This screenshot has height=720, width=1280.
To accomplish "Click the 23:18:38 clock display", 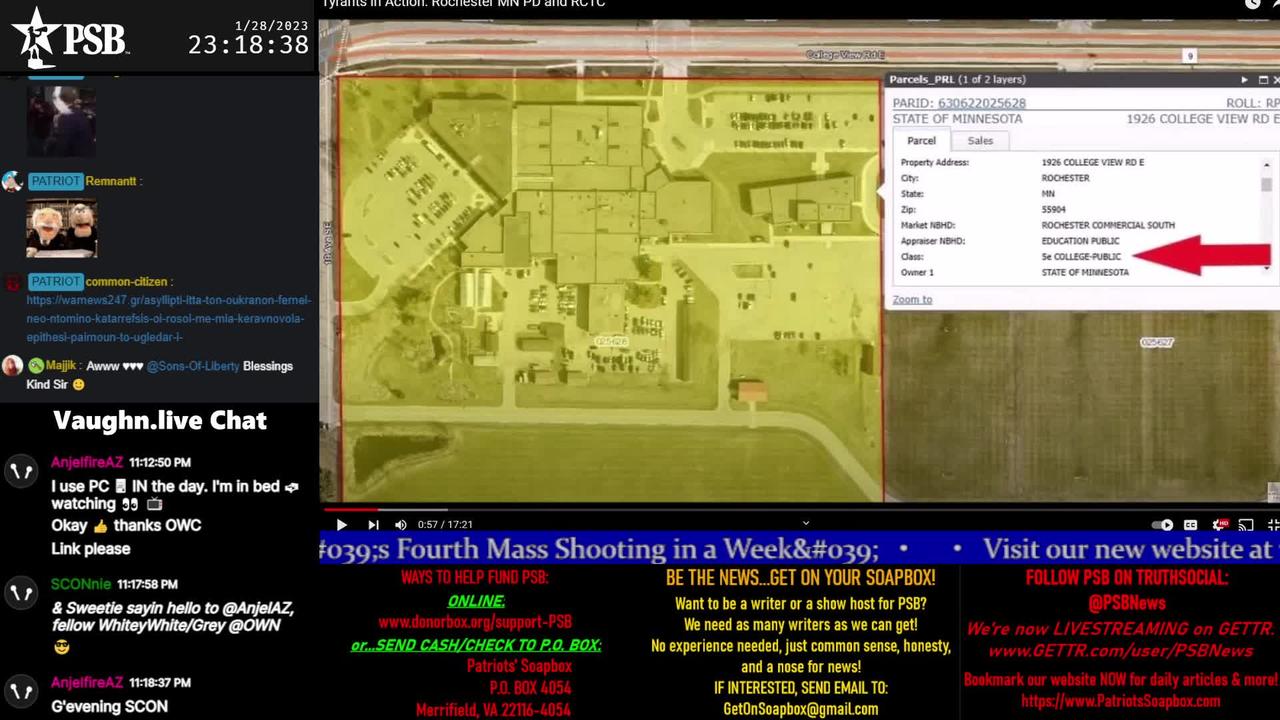I will (248, 45).
